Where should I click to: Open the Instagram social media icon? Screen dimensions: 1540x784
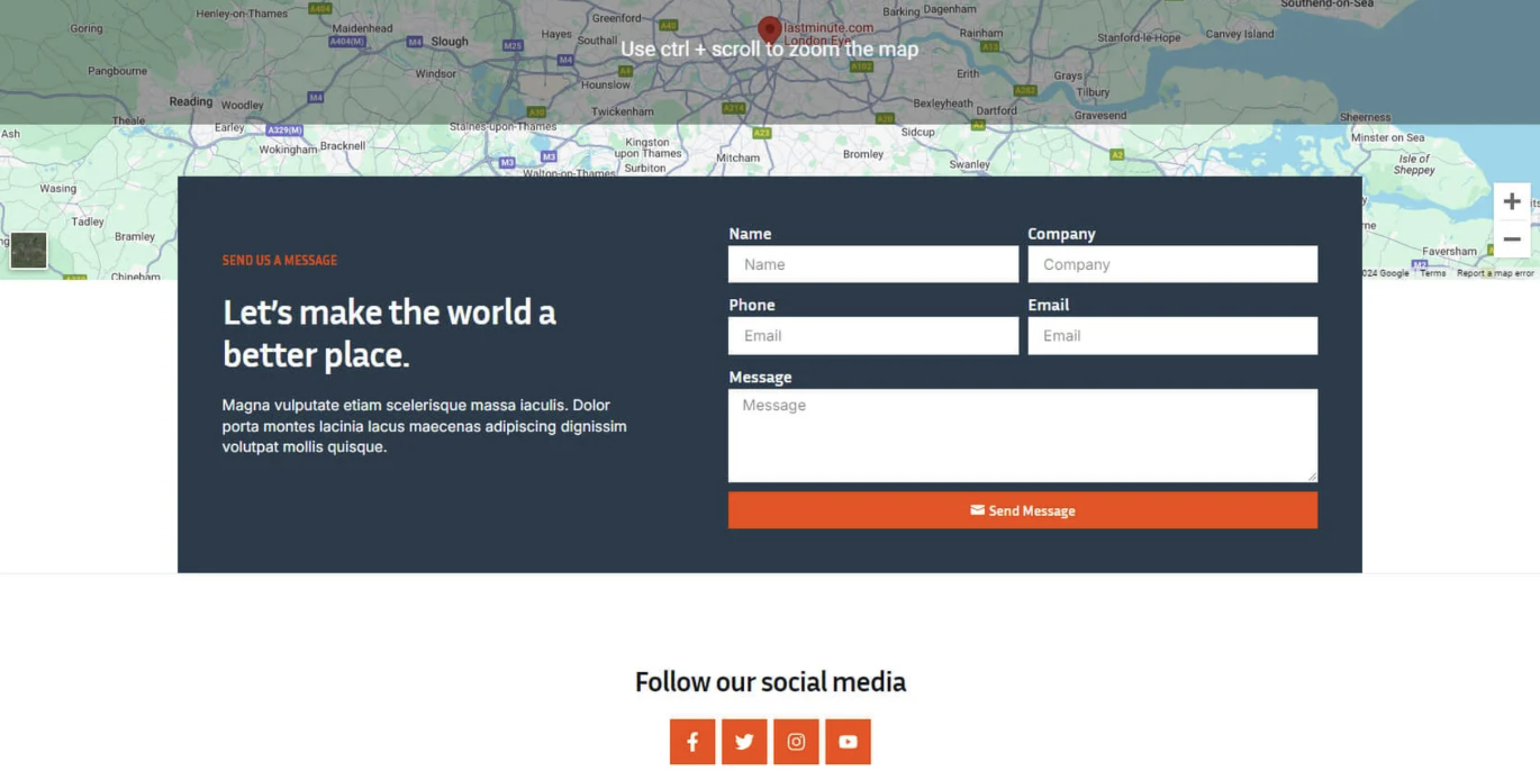[796, 742]
